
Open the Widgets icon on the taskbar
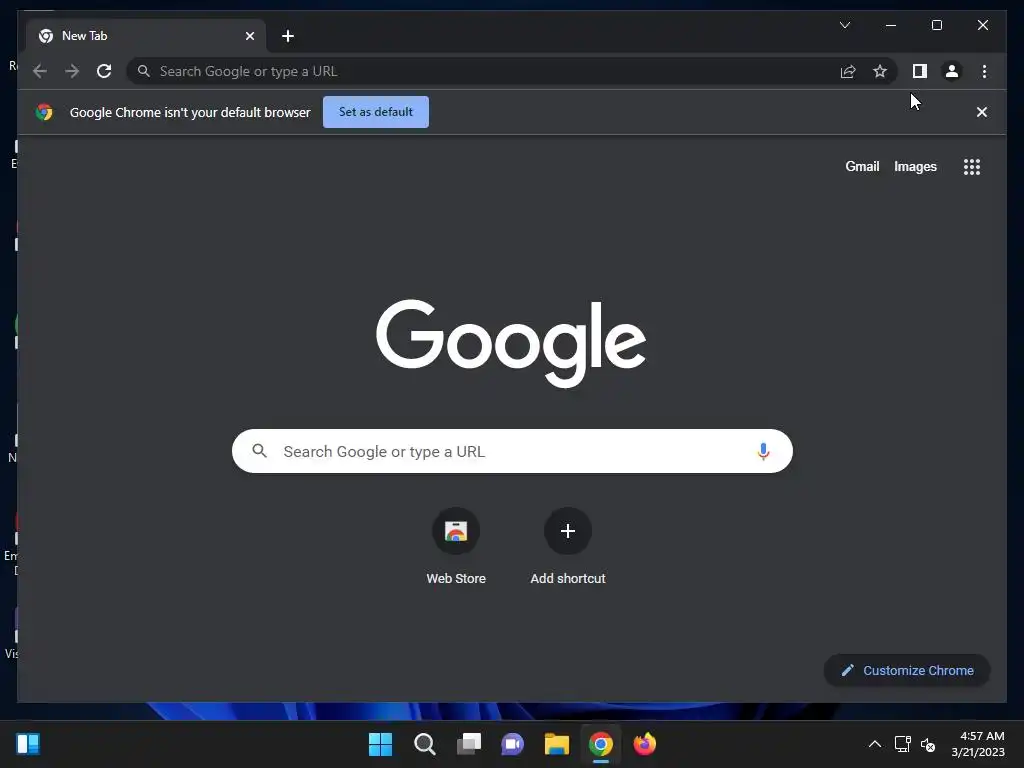point(28,744)
